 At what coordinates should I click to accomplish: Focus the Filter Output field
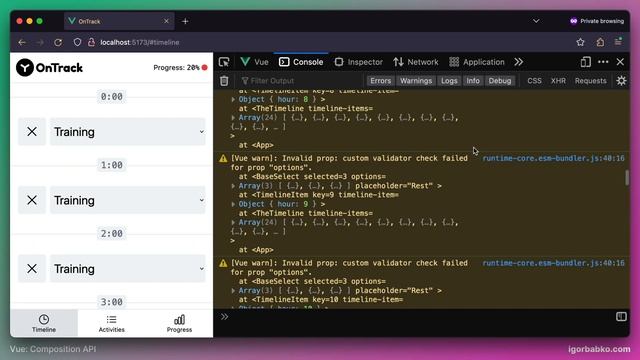click(300, 81)
